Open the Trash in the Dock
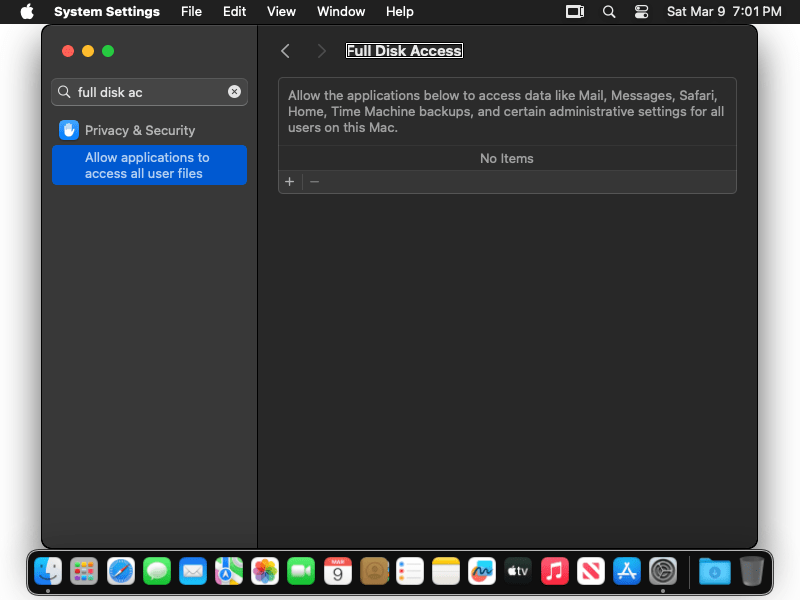800x600 pixels. pos(751,571)
